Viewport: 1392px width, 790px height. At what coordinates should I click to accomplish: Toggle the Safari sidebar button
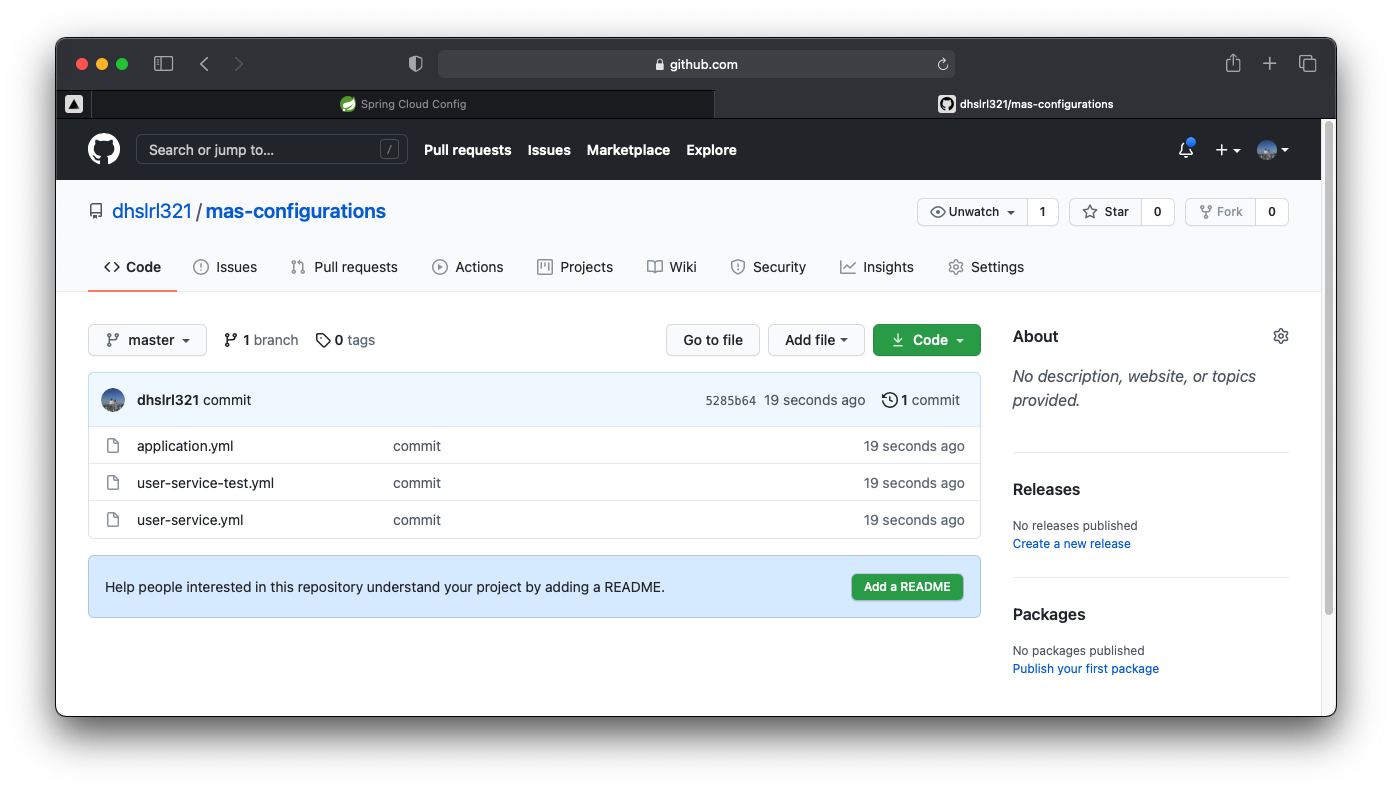click(x=164, y=64)
